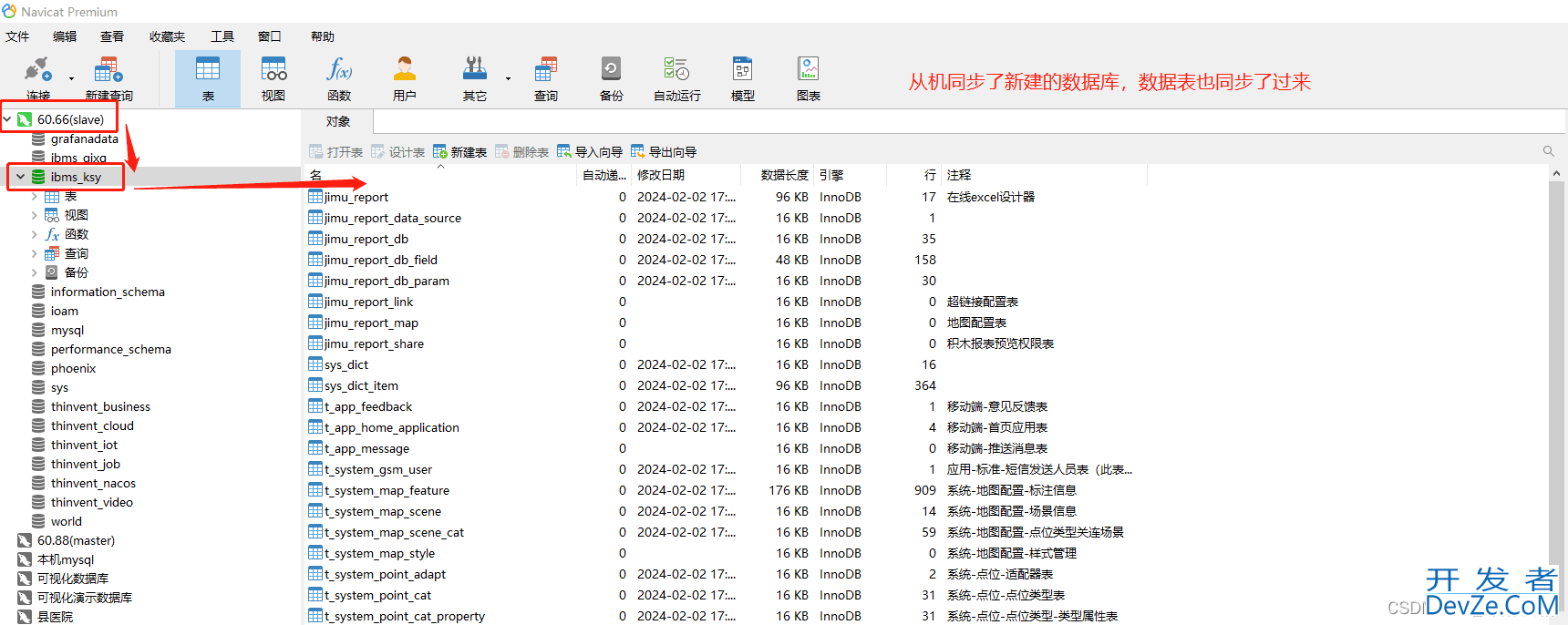Open the 文件 menu

[x=17, y=36]
